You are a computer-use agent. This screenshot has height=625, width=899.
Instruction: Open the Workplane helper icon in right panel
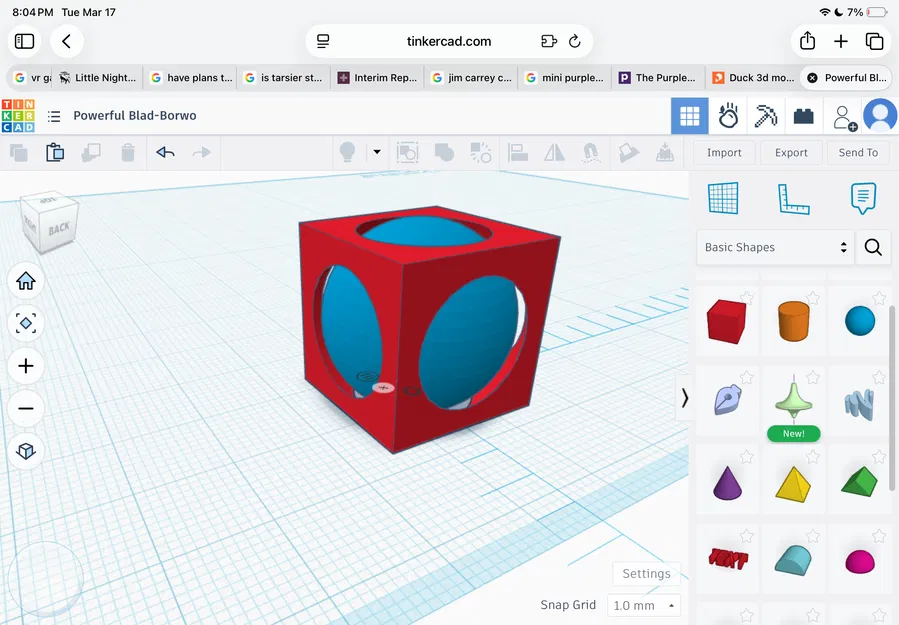[x=724, y=197]
